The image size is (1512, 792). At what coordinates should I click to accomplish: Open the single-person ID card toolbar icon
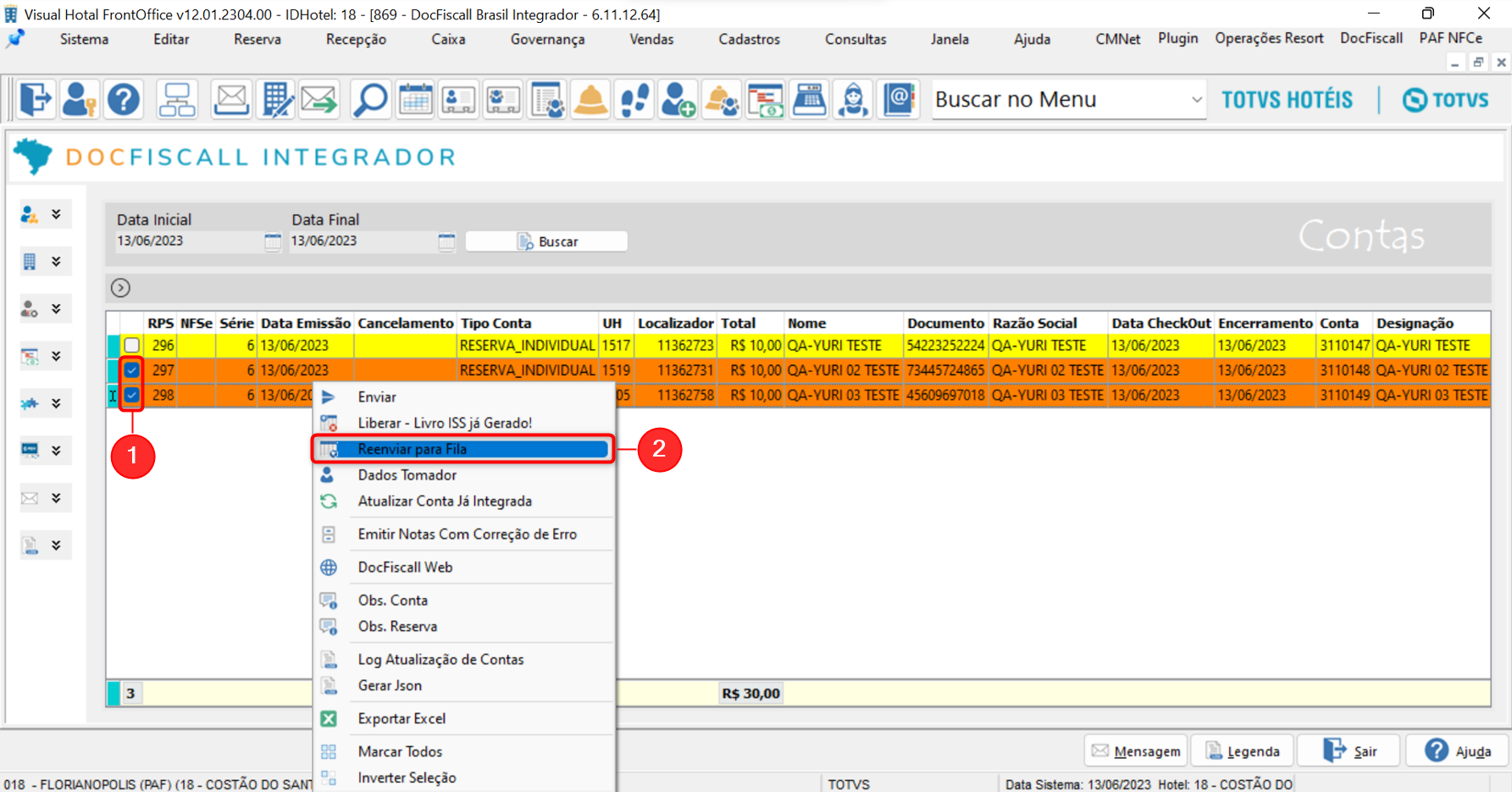(458, 99)
